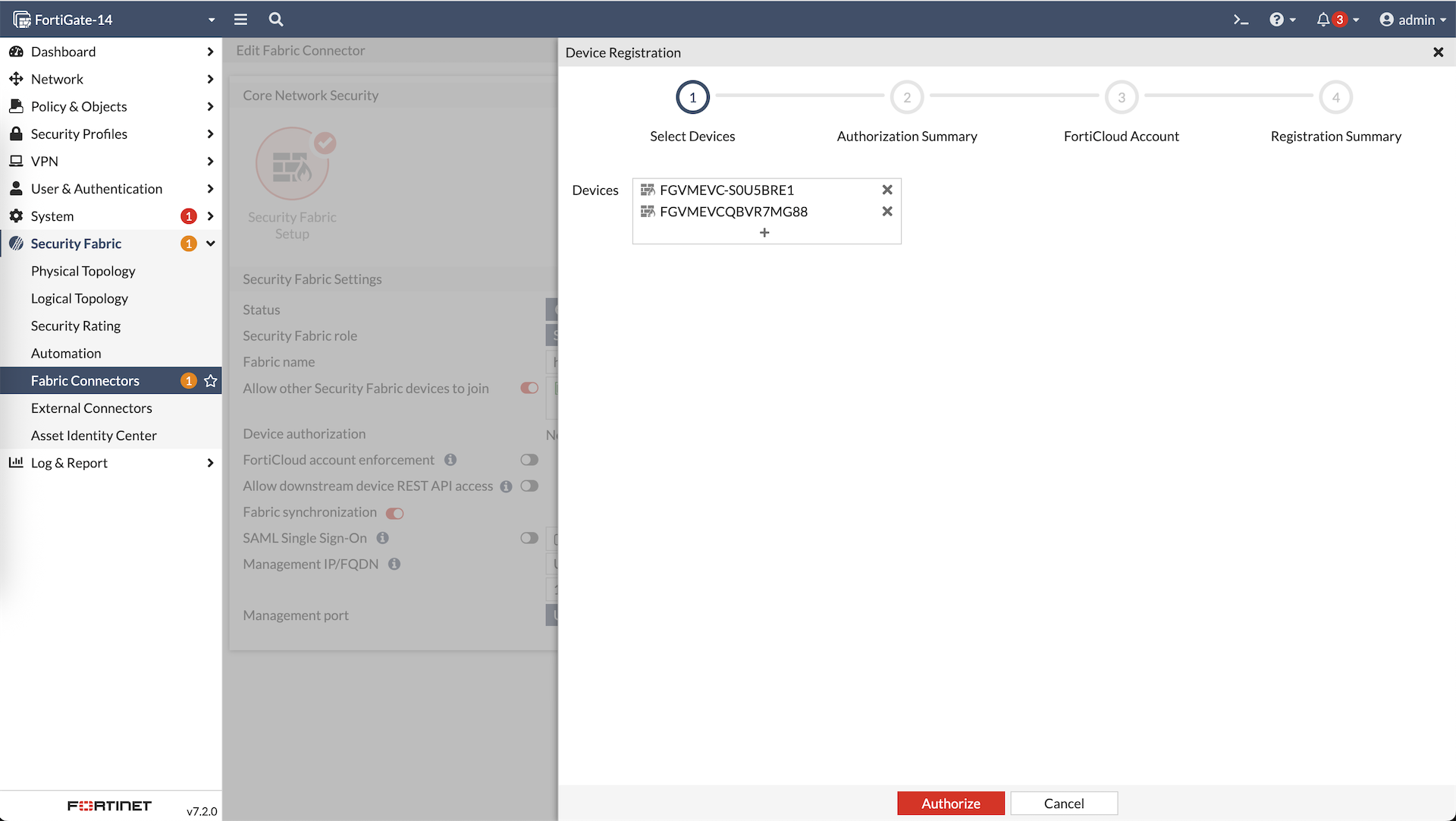The image size is (1456, 821).
Task: Open the CLI console icon
Action: pyautogui.click(x=1241, y=20)
